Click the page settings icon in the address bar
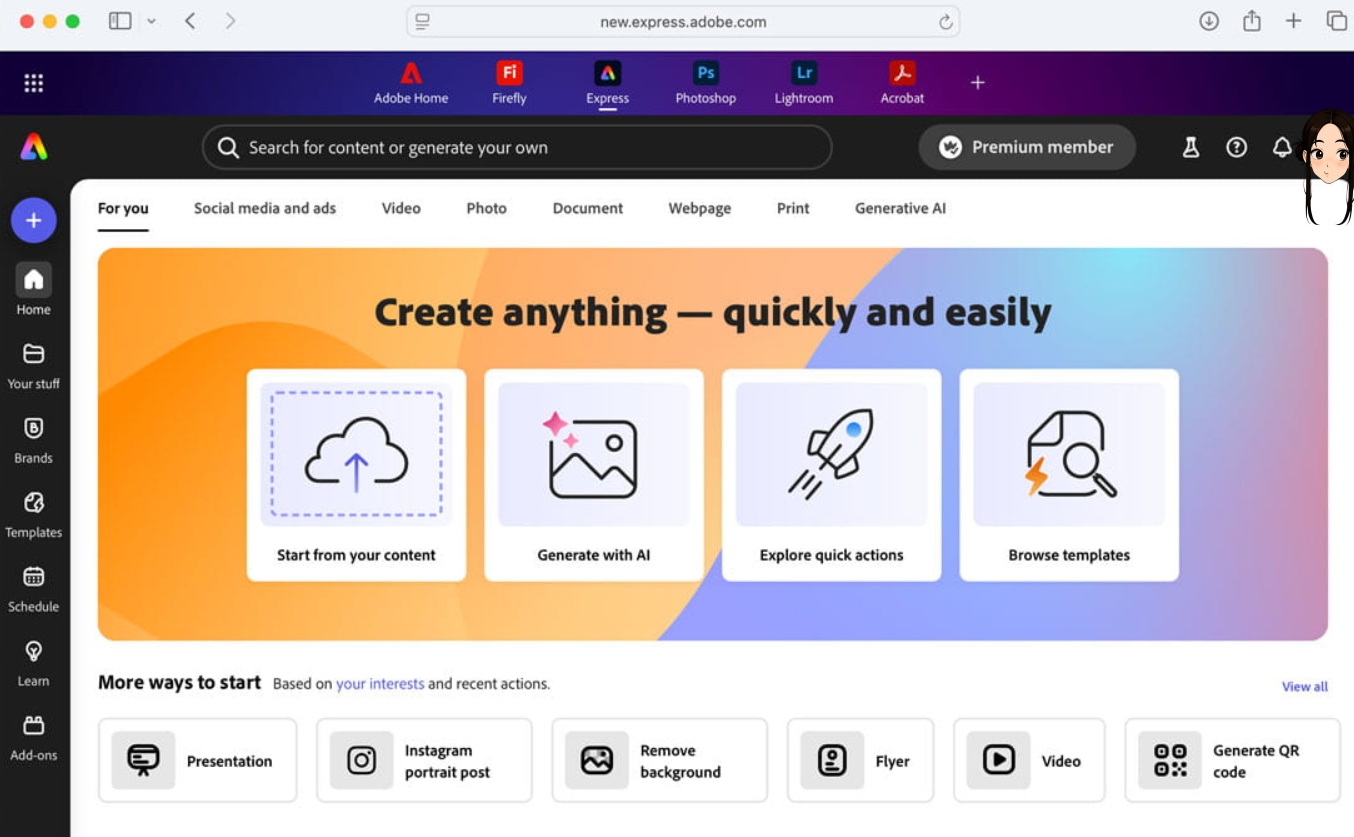The image size is (1354, 837). point(422,22)
